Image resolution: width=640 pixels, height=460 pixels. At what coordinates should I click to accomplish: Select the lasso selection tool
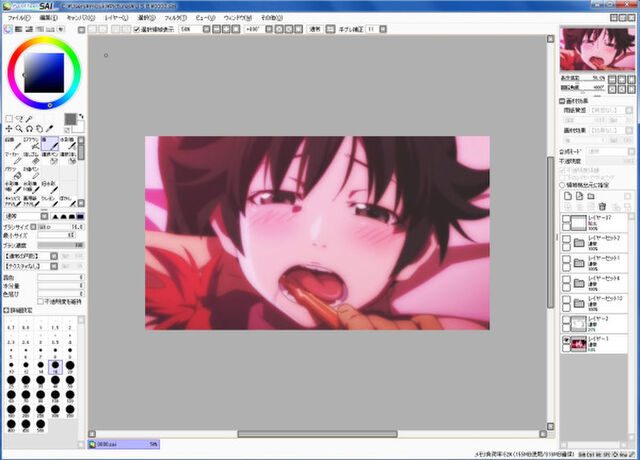pos(19,119)
